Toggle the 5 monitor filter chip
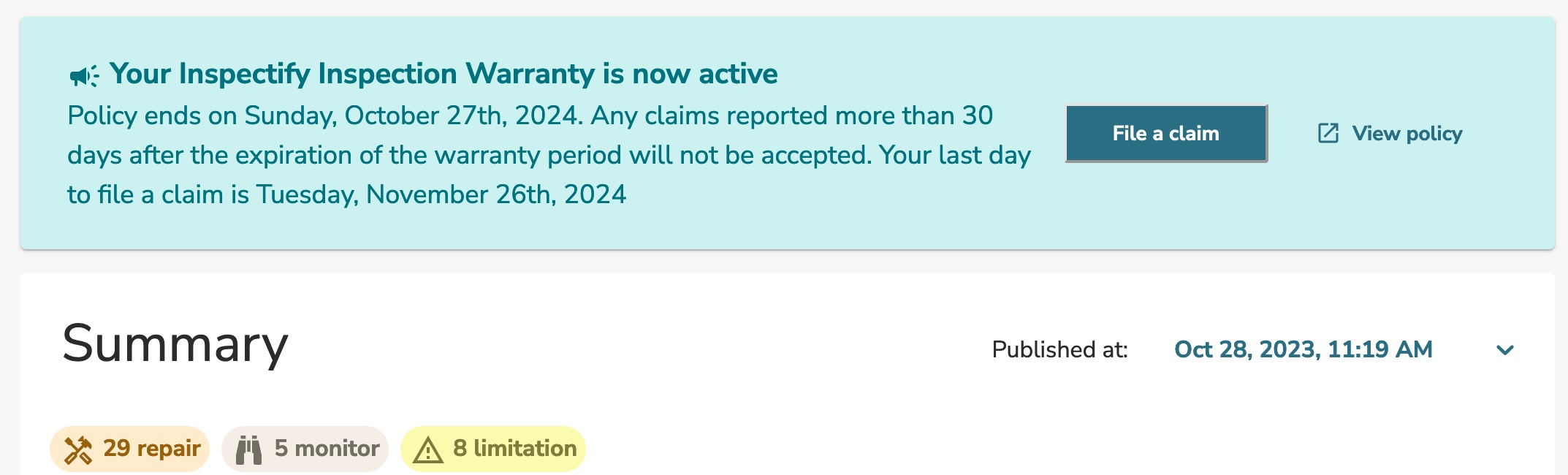Image resolution: width=1568 pixels, height=475 pixels. click(x=305, y=449)
